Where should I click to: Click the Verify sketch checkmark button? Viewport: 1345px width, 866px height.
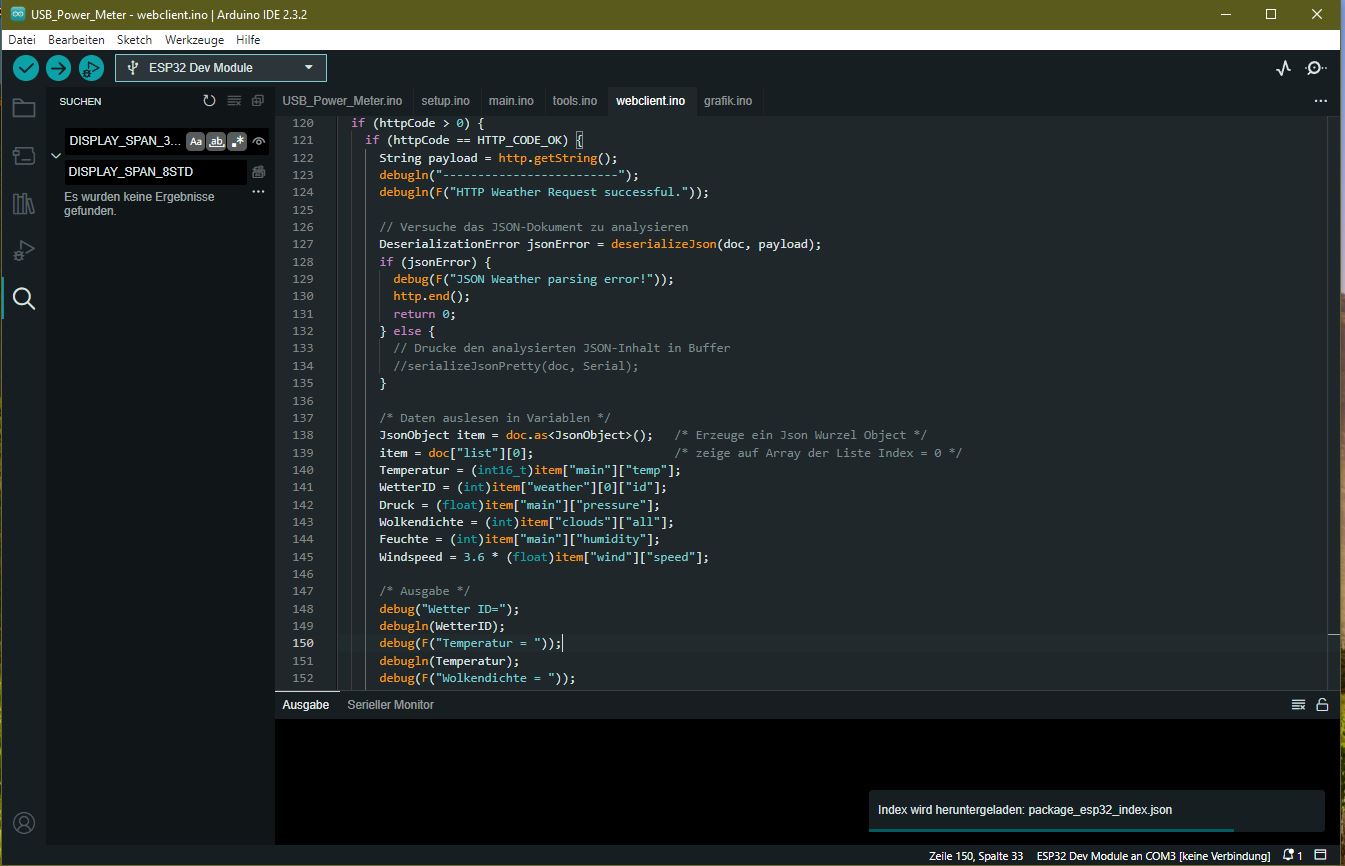(x=26, y=68)
